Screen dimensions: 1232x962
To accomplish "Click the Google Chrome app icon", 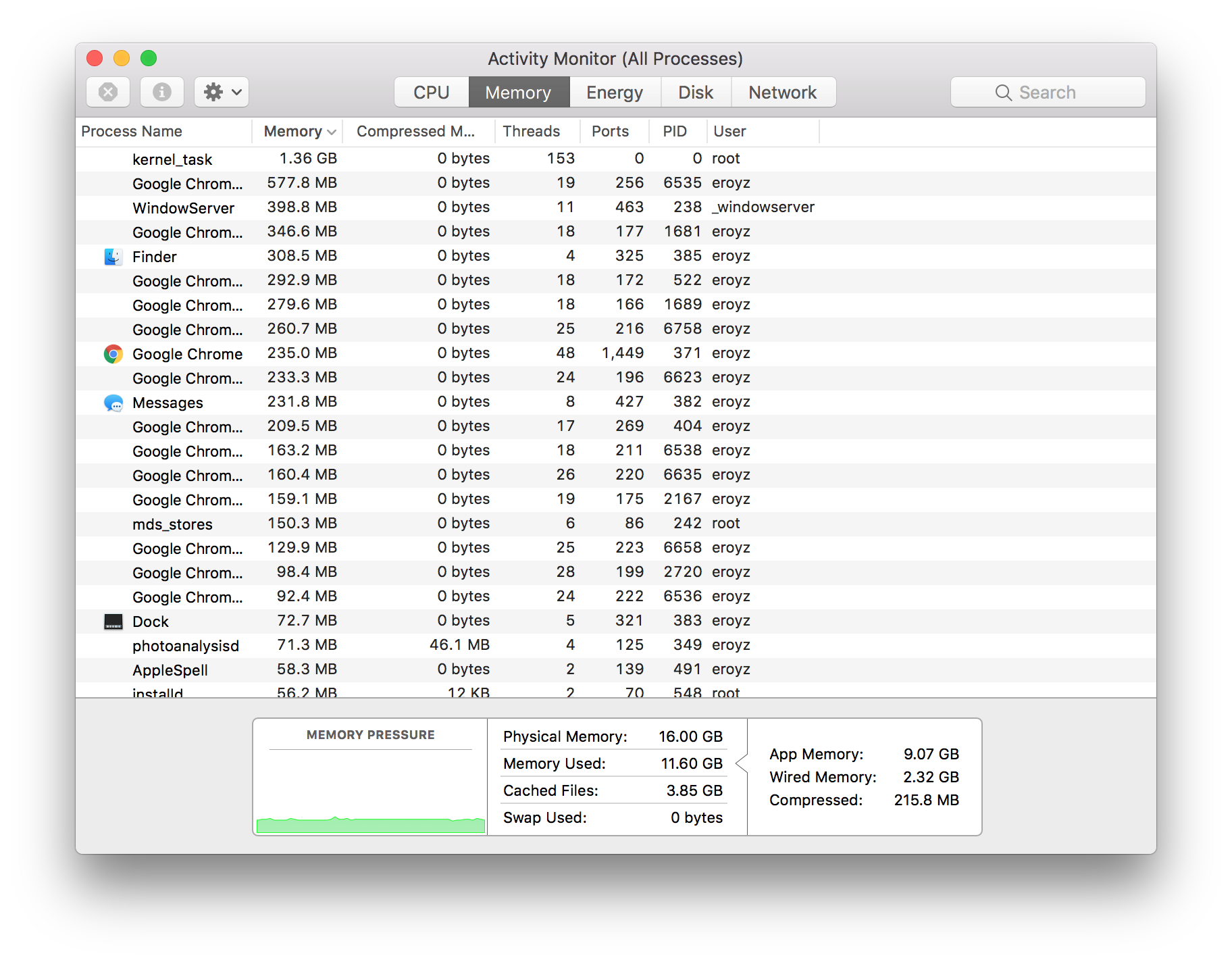I will click(113, 354).
